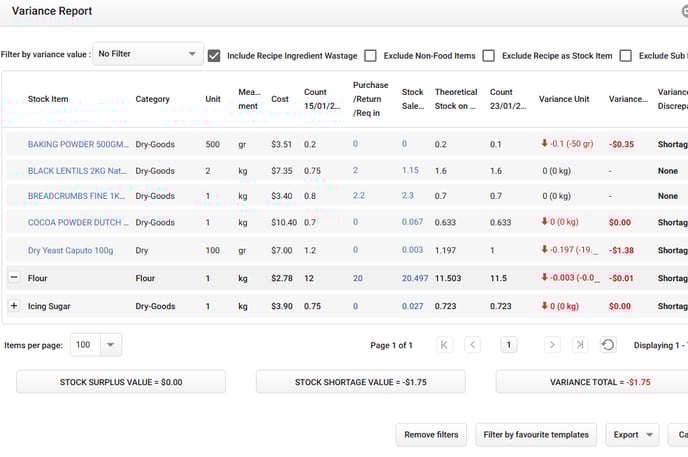Sort by Cost column header
The height and width of the screenshot is (457, 688).
pyautogui.click(x=280, y=99)
